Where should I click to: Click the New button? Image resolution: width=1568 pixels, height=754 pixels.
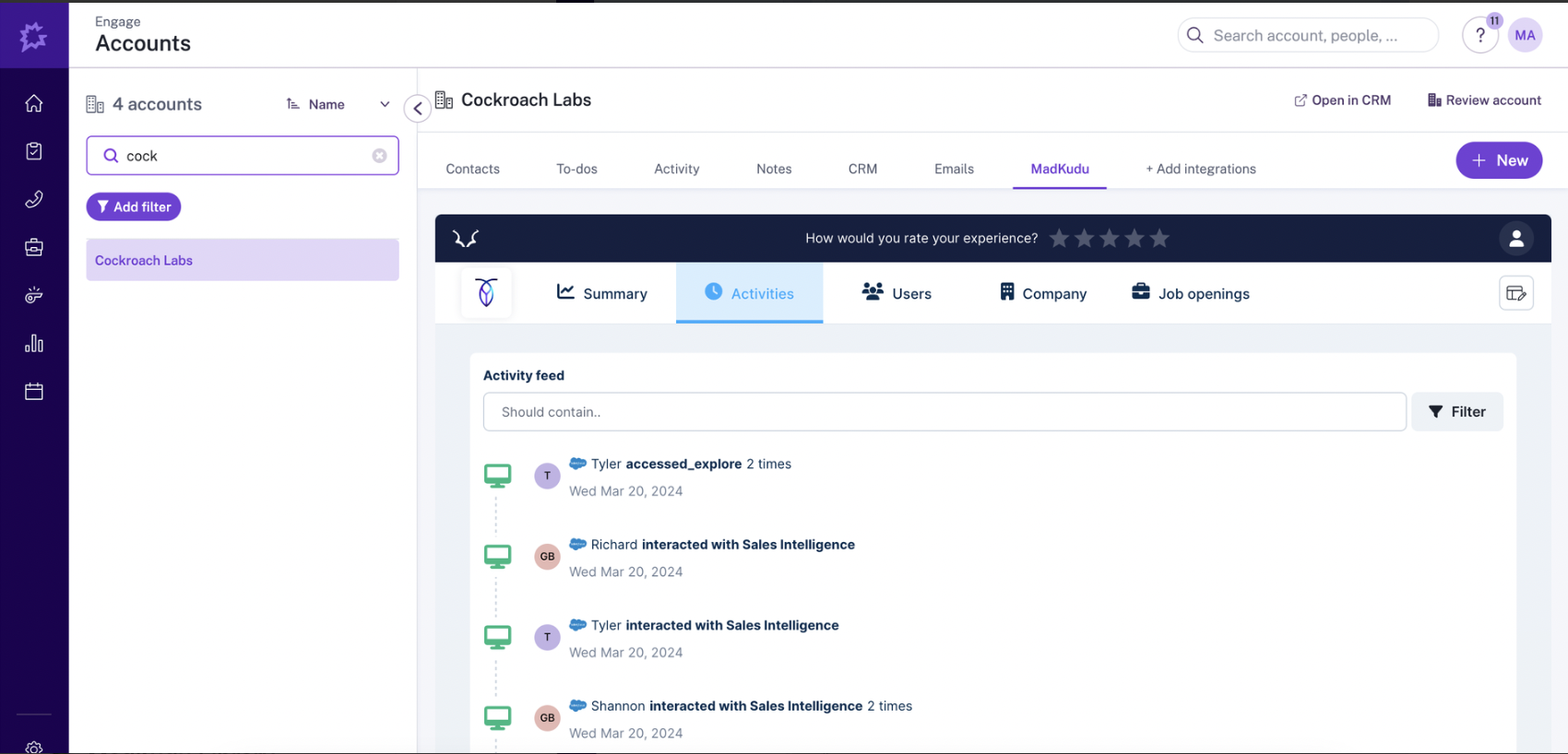tap(1499, 160)
